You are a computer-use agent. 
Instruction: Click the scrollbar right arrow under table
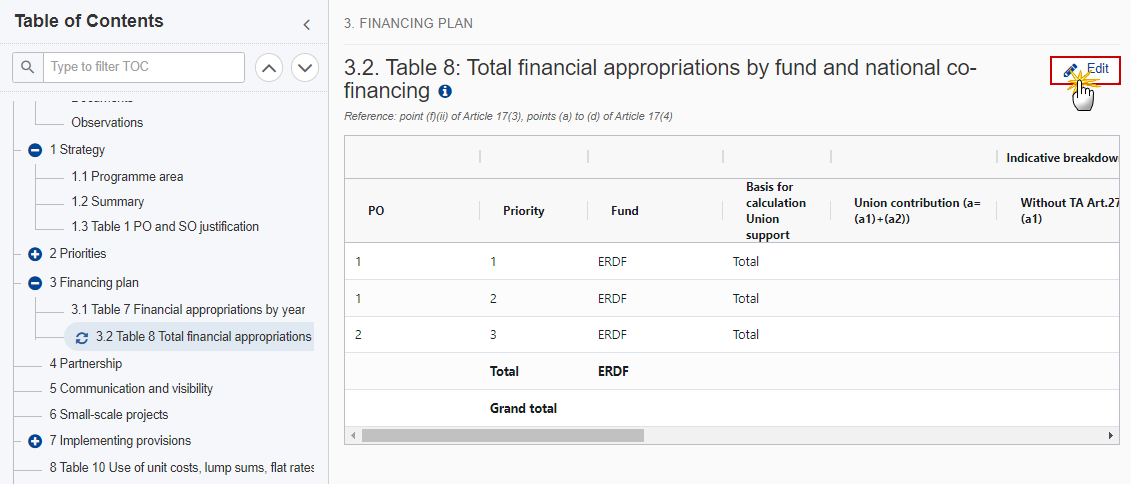(x=1111, y=436)
